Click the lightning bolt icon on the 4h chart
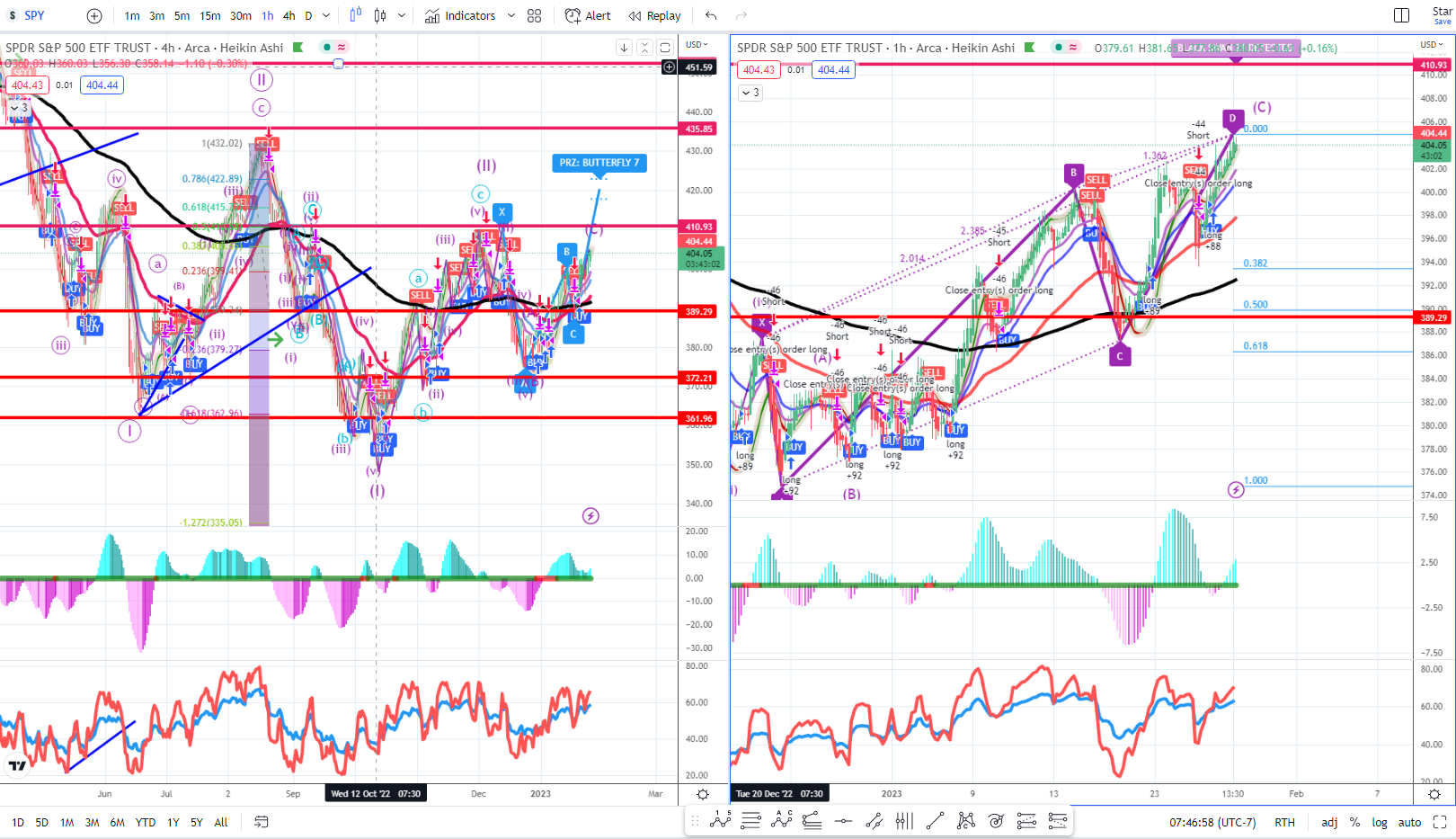Viewport: 1456px width, 839px height. tap(590, 516)
